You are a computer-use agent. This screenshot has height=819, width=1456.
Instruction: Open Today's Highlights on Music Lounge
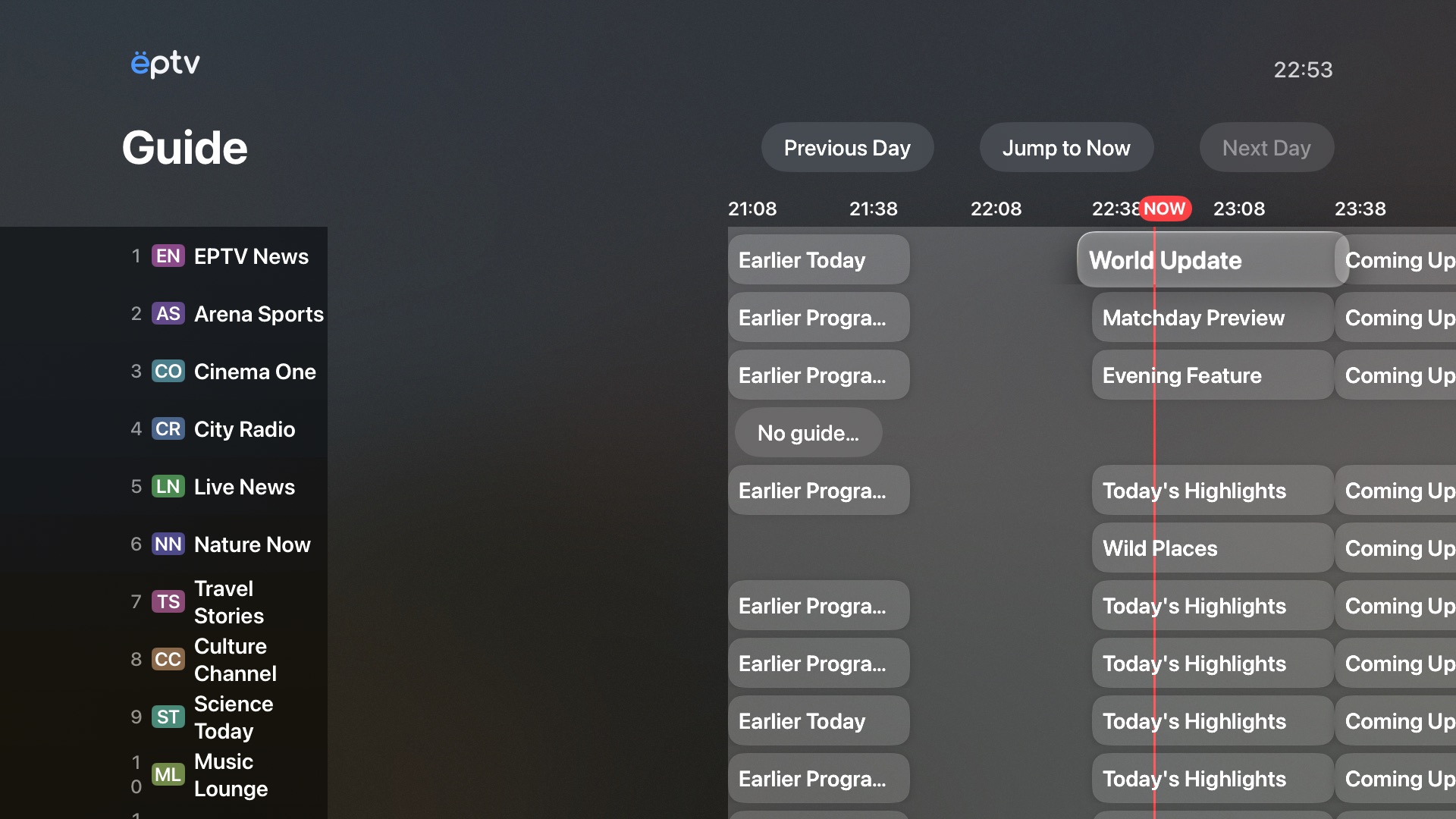(x=1213, y=779)
